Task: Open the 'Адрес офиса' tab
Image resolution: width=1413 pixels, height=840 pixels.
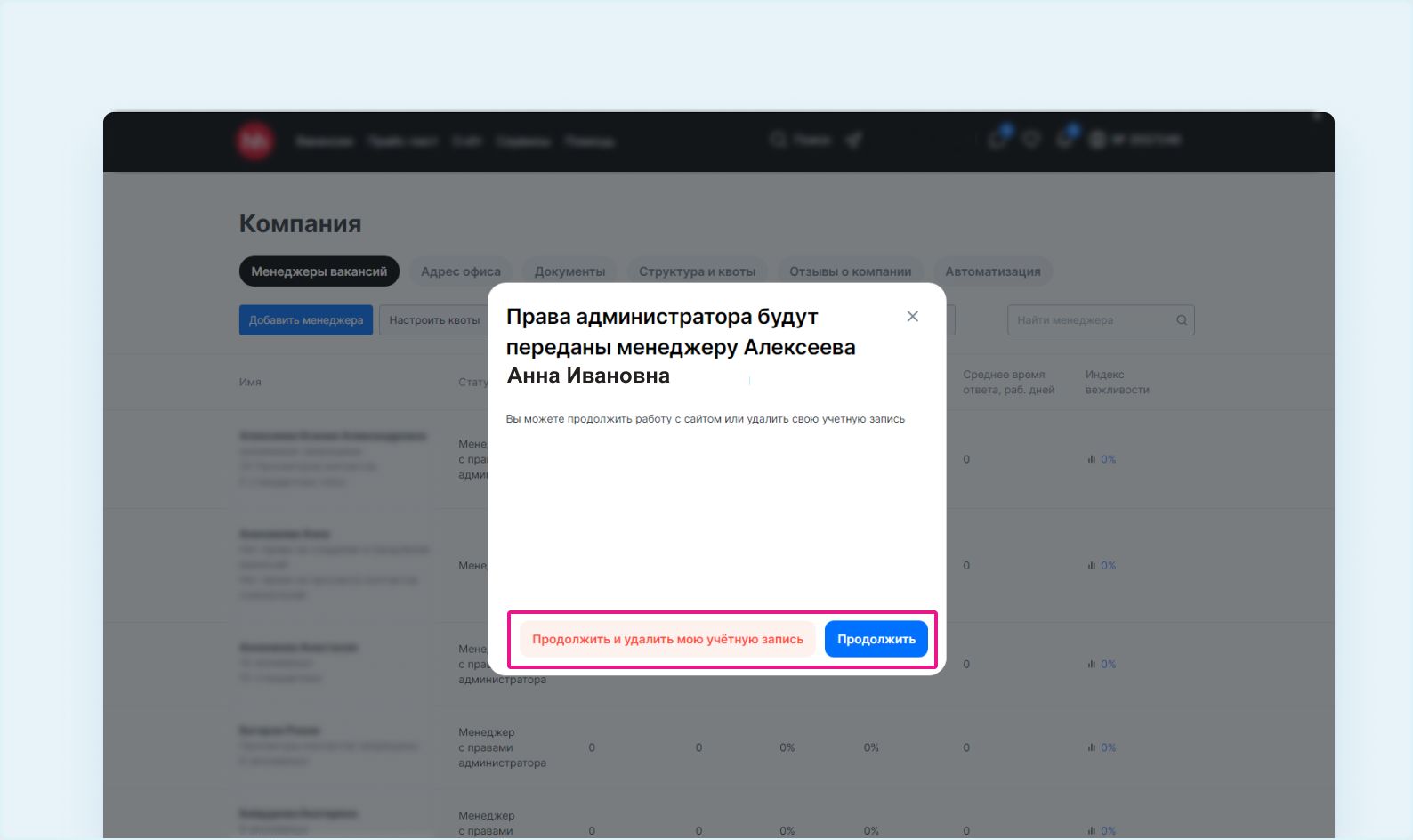Action: [x=461, y=271]
